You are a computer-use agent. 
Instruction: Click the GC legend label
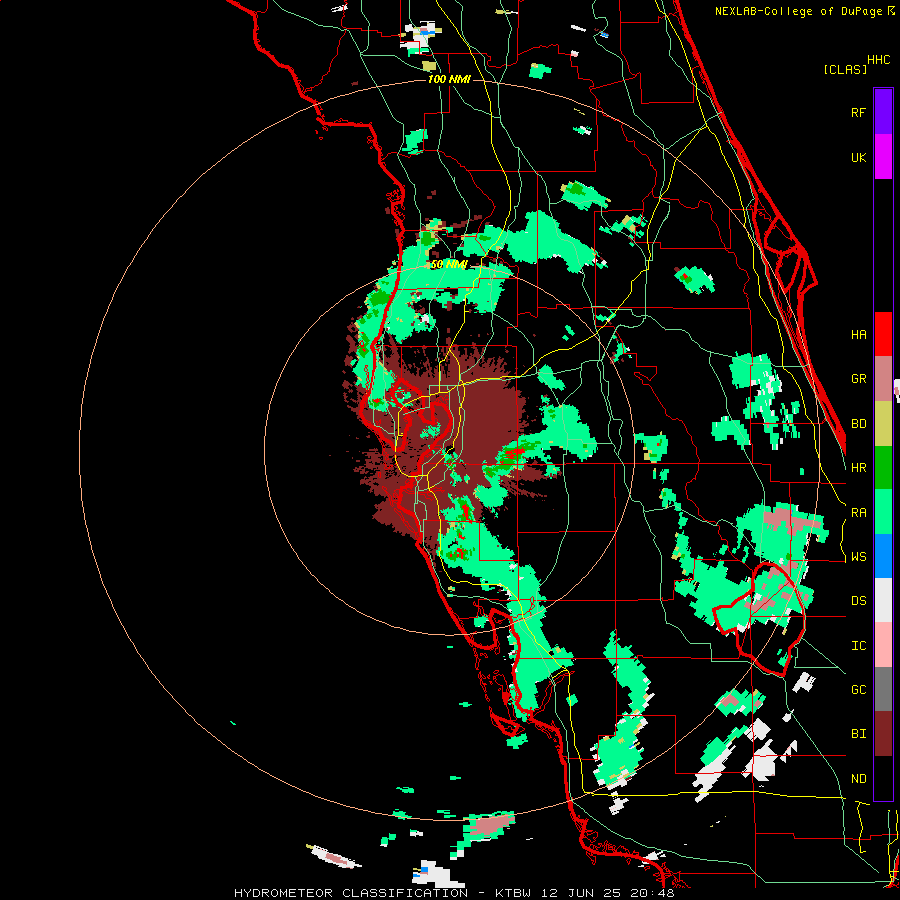coord(858,690)
